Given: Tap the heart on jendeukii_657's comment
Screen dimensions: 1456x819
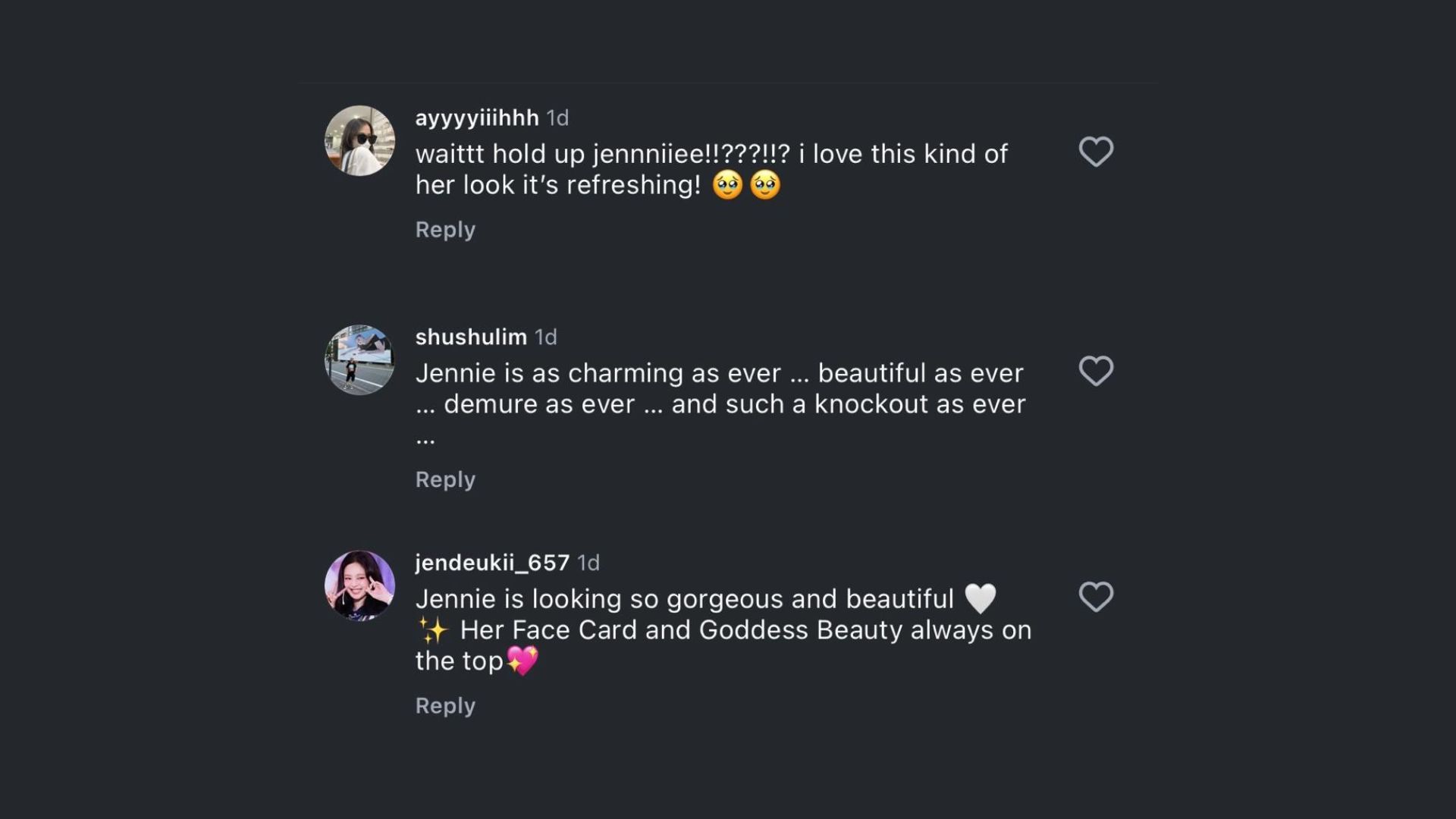Looking at the screenshot, I should point(1096,597).
